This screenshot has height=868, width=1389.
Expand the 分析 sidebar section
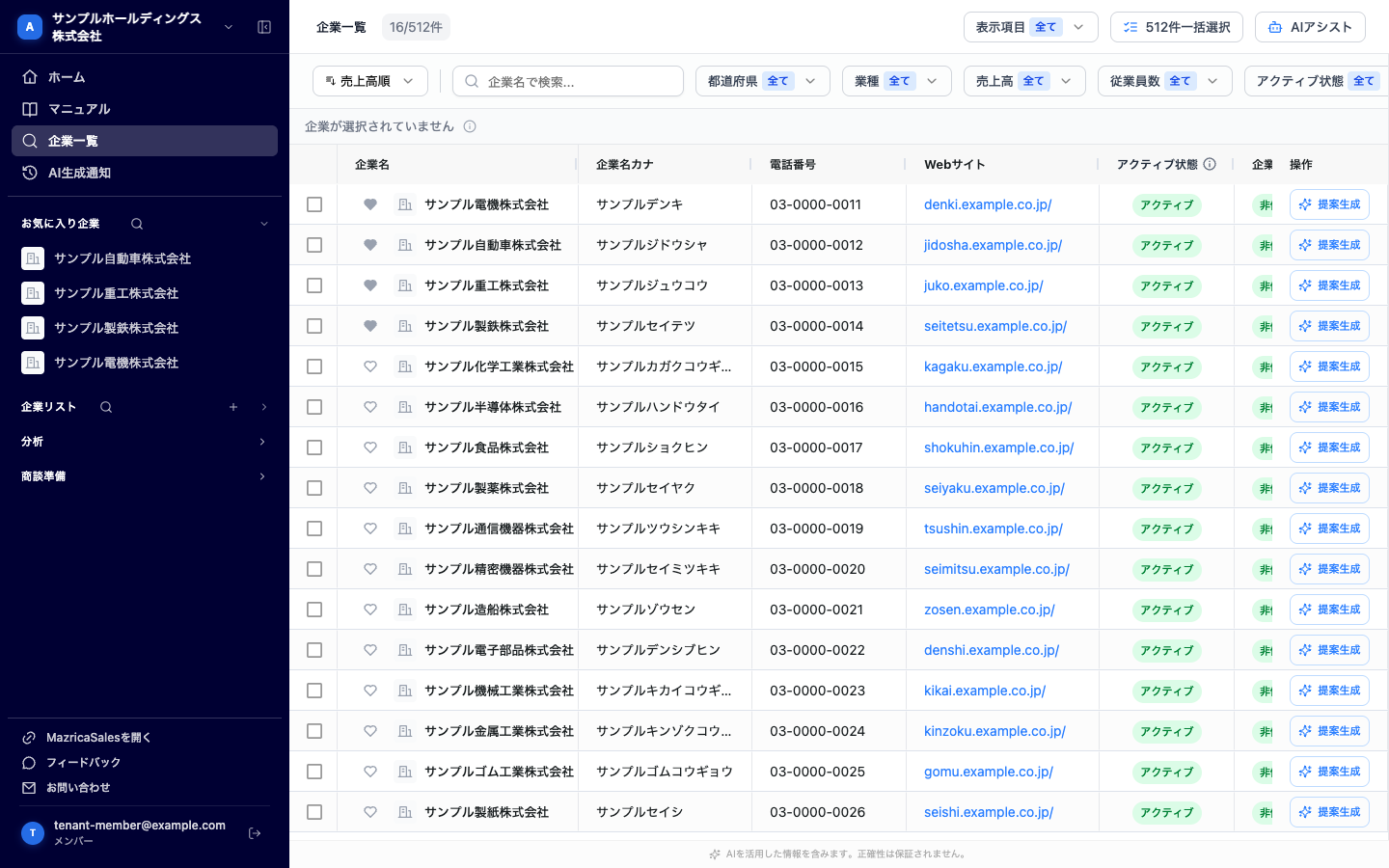(145, 442)
